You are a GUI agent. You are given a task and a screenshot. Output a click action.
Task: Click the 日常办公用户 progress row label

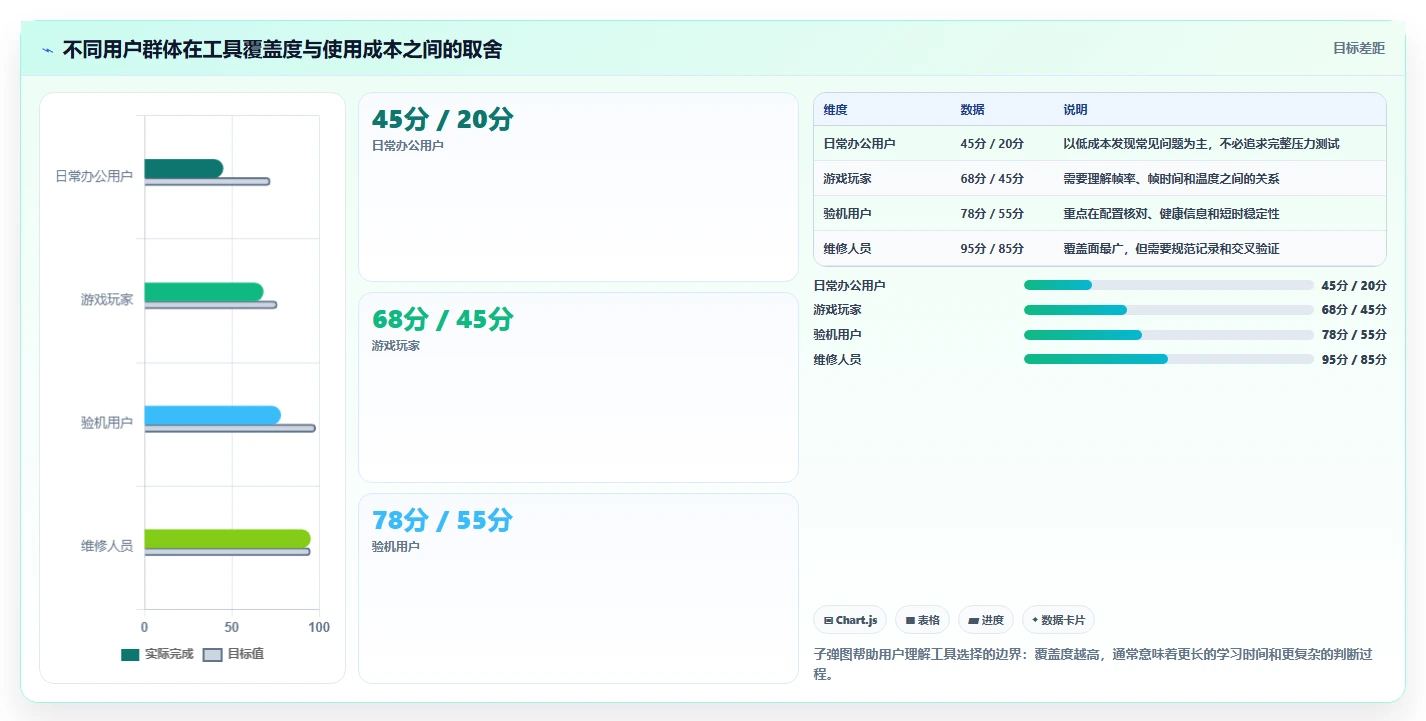click(x=850, y=286)
